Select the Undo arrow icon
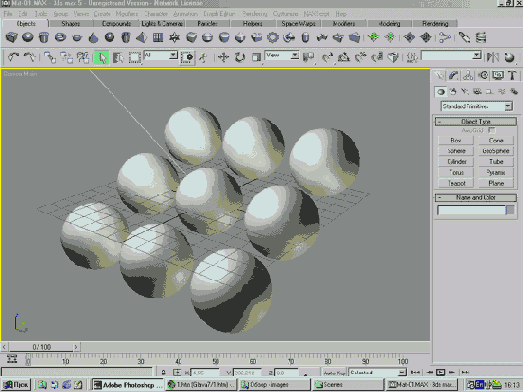Screen dimensions: 523x392 (x=13, y=57)
